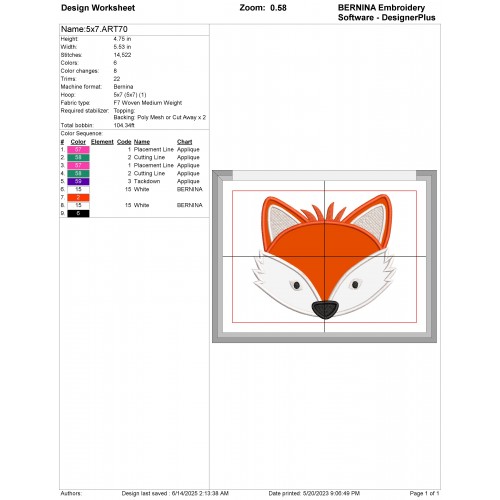Click the total bobbin value '104.34ft'

(124, 126)
